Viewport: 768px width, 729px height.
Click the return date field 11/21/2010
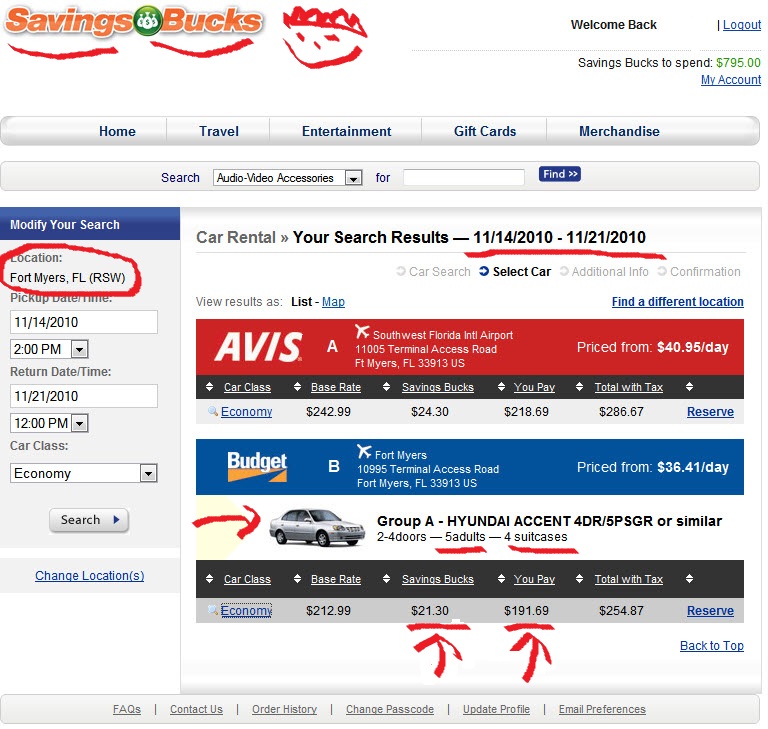pos(84,396)
